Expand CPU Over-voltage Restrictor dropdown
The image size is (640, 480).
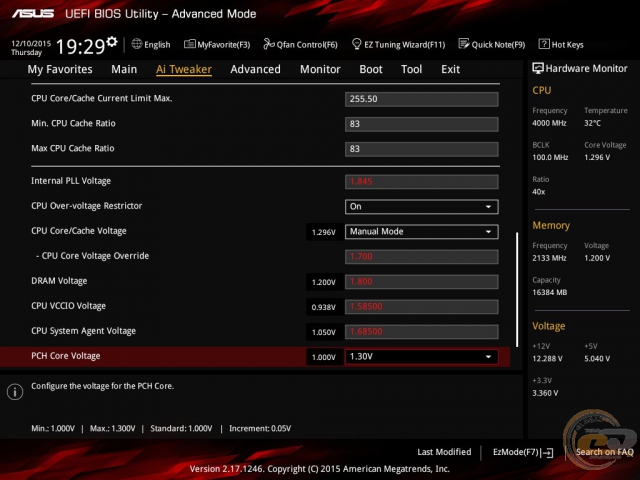pyautogui.click(x=422, y=207)
